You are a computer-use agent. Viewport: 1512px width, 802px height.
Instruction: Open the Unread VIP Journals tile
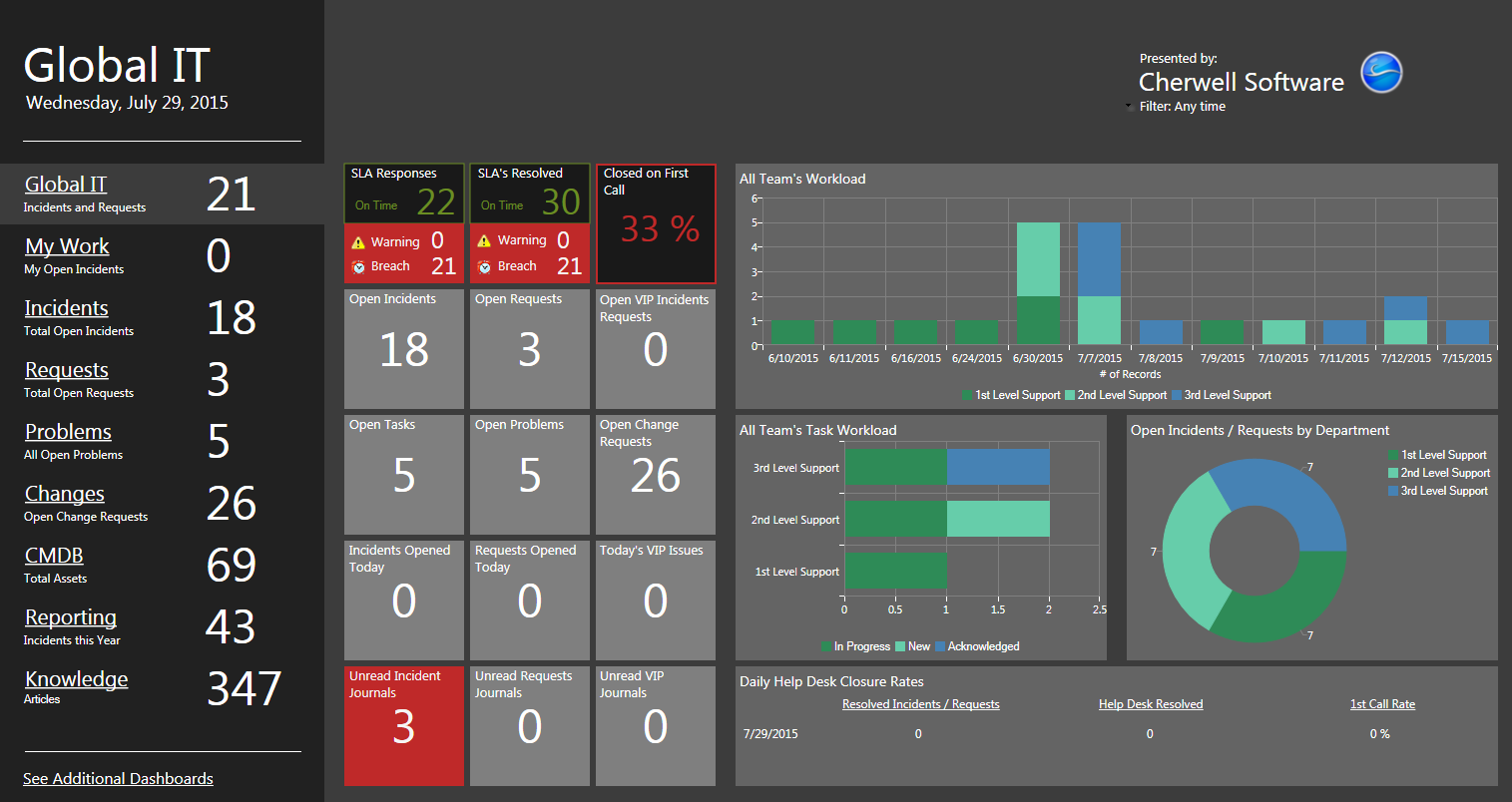click(x=656, y=726)
